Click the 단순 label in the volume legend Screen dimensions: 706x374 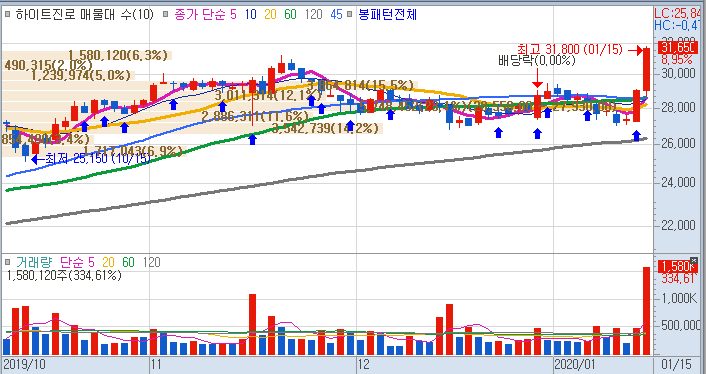pyautogui.click(x=71, y=262)
